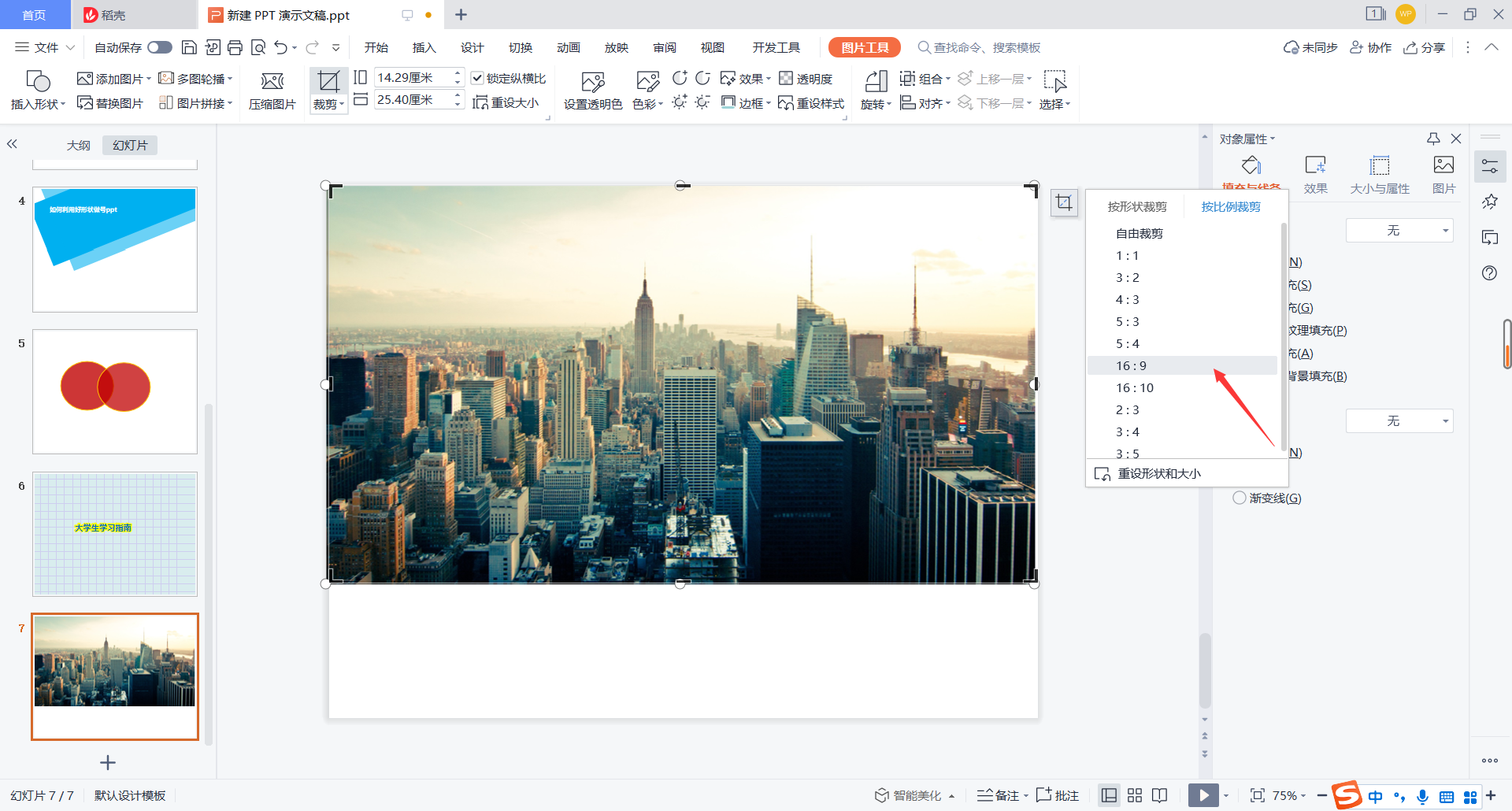This screenshot has height=811, width=1512.
Task: Click the Print icon in quick toolbar
Action: pos(235,47)
